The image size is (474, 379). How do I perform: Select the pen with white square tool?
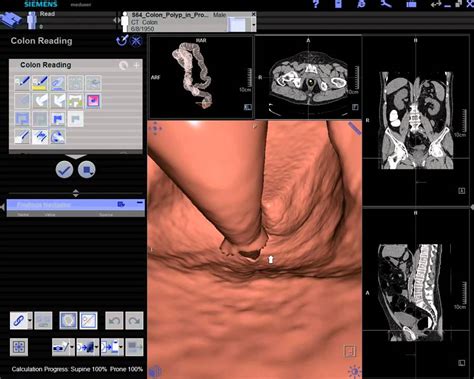[x=22, y=137]
